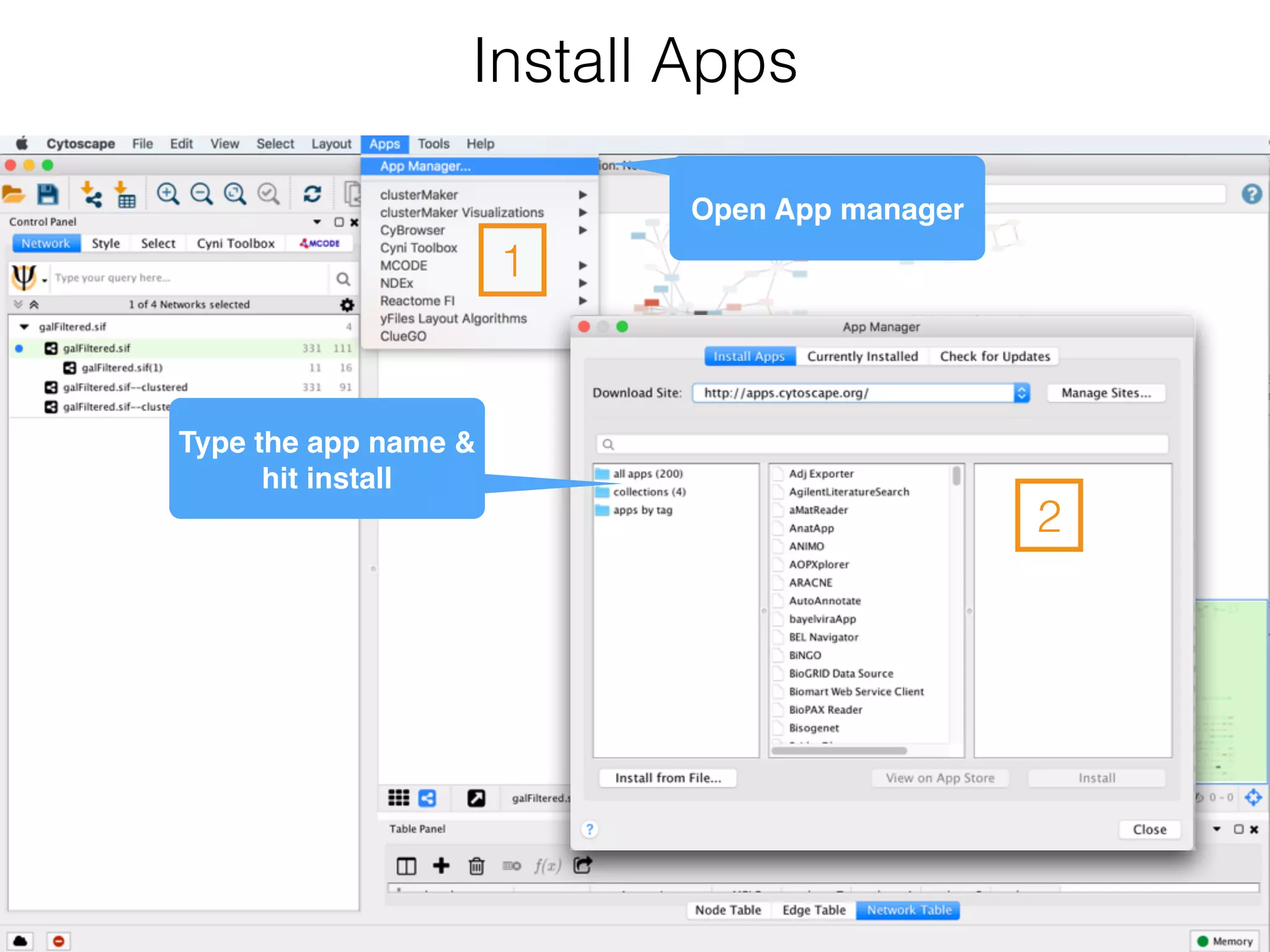Select galFiltered.sif(1) network
Screen dimensions: 1270x952
tap(122, 368)
